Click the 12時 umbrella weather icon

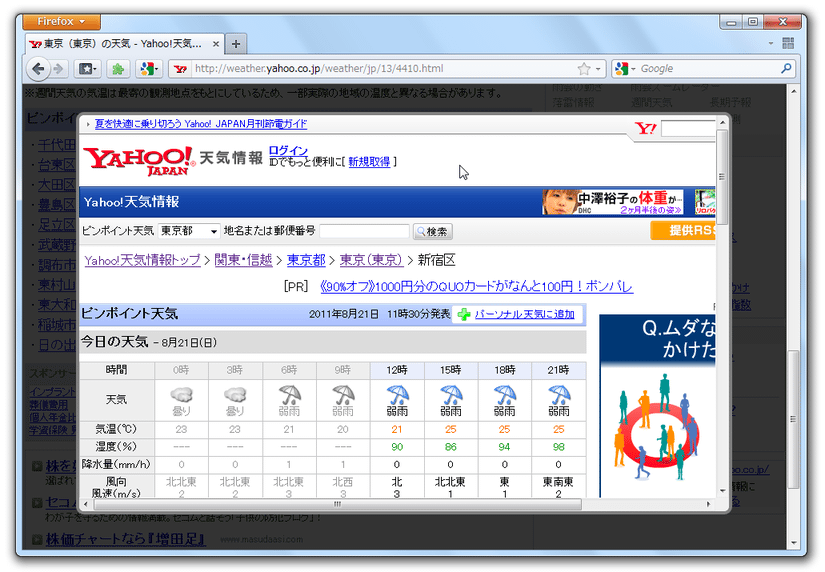coord(397,395)
